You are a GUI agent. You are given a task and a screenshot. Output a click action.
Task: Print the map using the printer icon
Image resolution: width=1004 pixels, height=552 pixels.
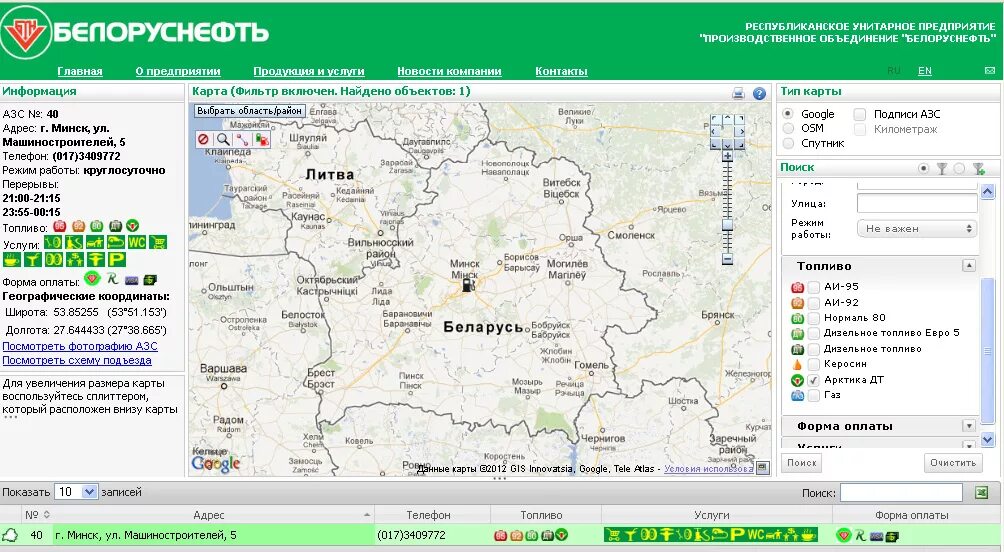pos(738,93)
